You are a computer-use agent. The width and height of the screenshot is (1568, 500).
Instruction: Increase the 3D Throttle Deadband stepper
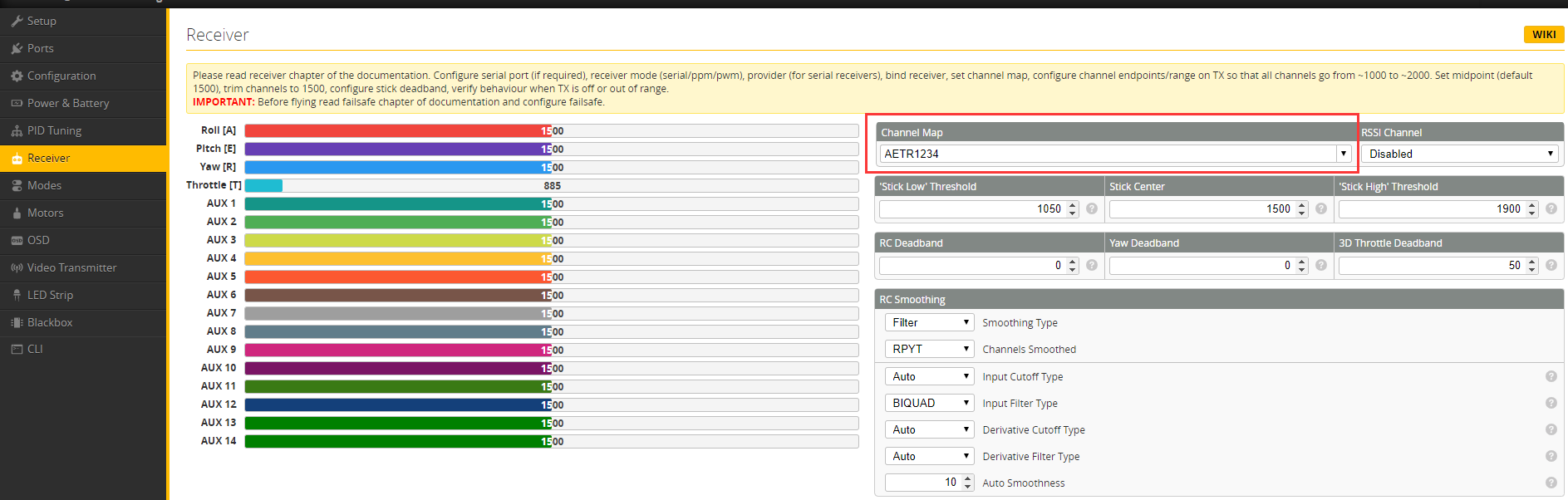(1531, 261)
